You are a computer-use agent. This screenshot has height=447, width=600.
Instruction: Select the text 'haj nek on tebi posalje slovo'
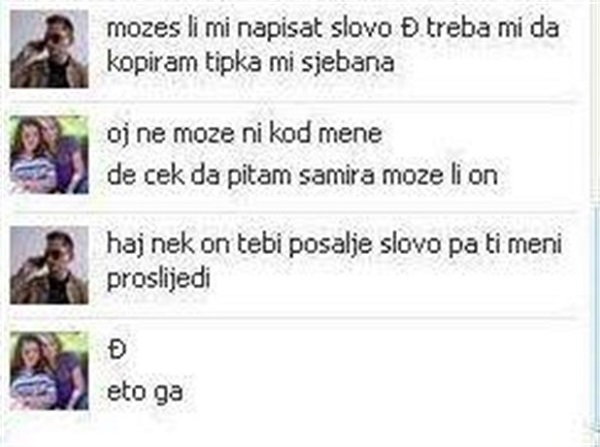click(273, 244)
